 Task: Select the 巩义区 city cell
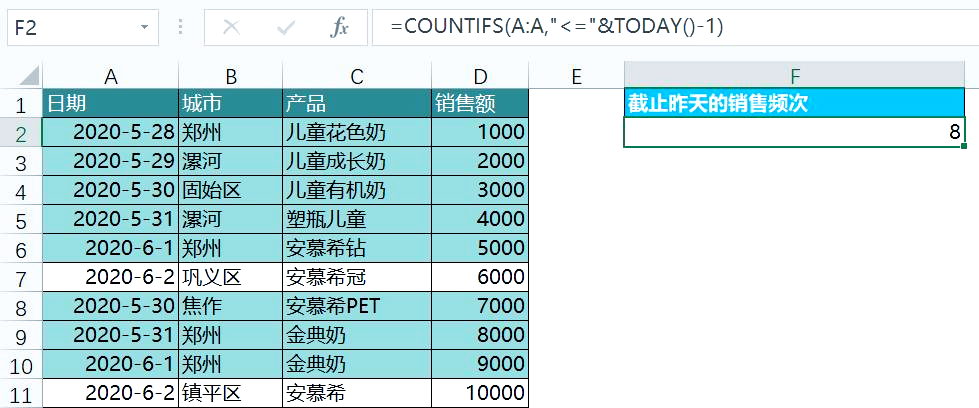231,277
